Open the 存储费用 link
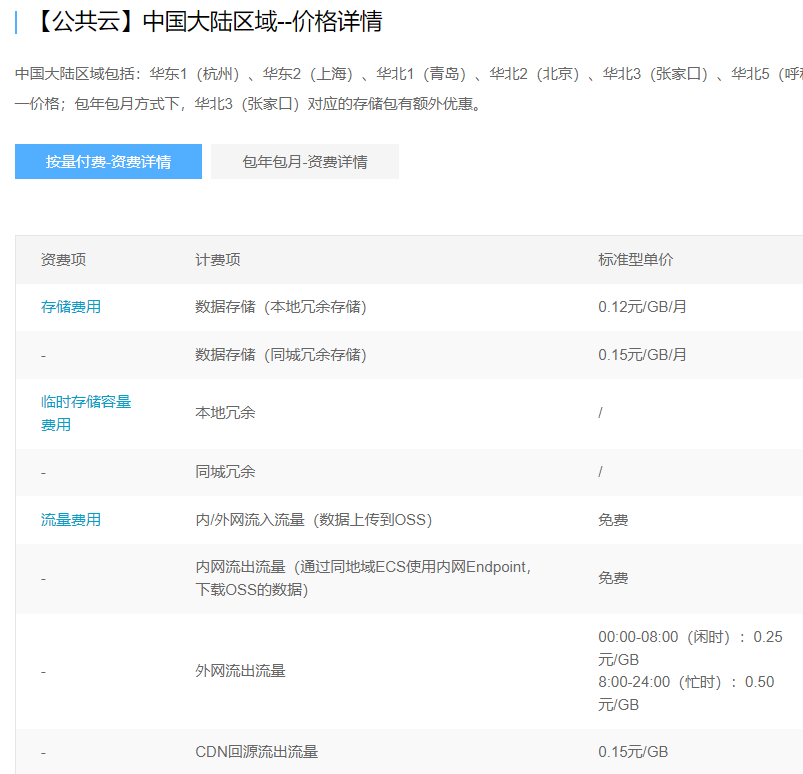The height and width of the screenshot is (774, 803). (71, 307)
